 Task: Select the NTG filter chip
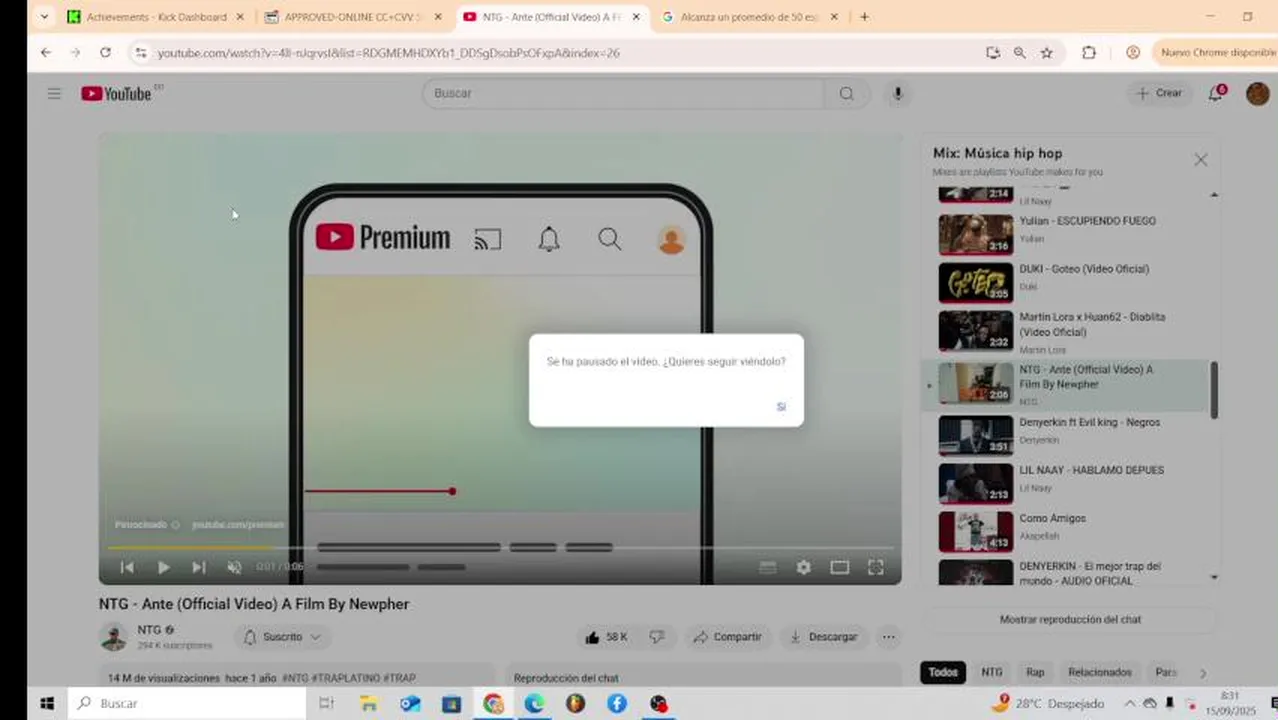pos(991,672)
